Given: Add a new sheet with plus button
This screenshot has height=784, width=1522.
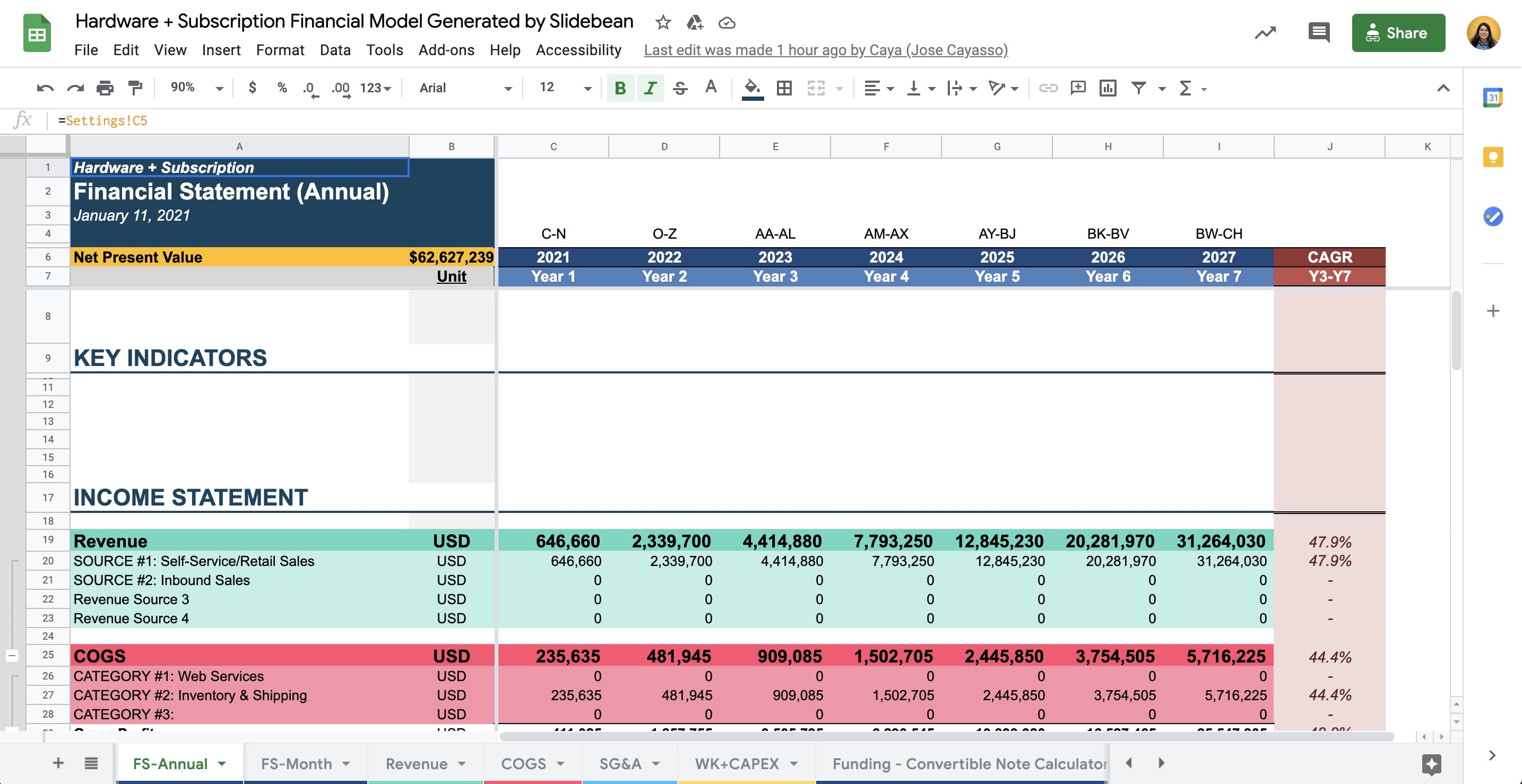Looking at the screenshot, I should coord(58,763).
